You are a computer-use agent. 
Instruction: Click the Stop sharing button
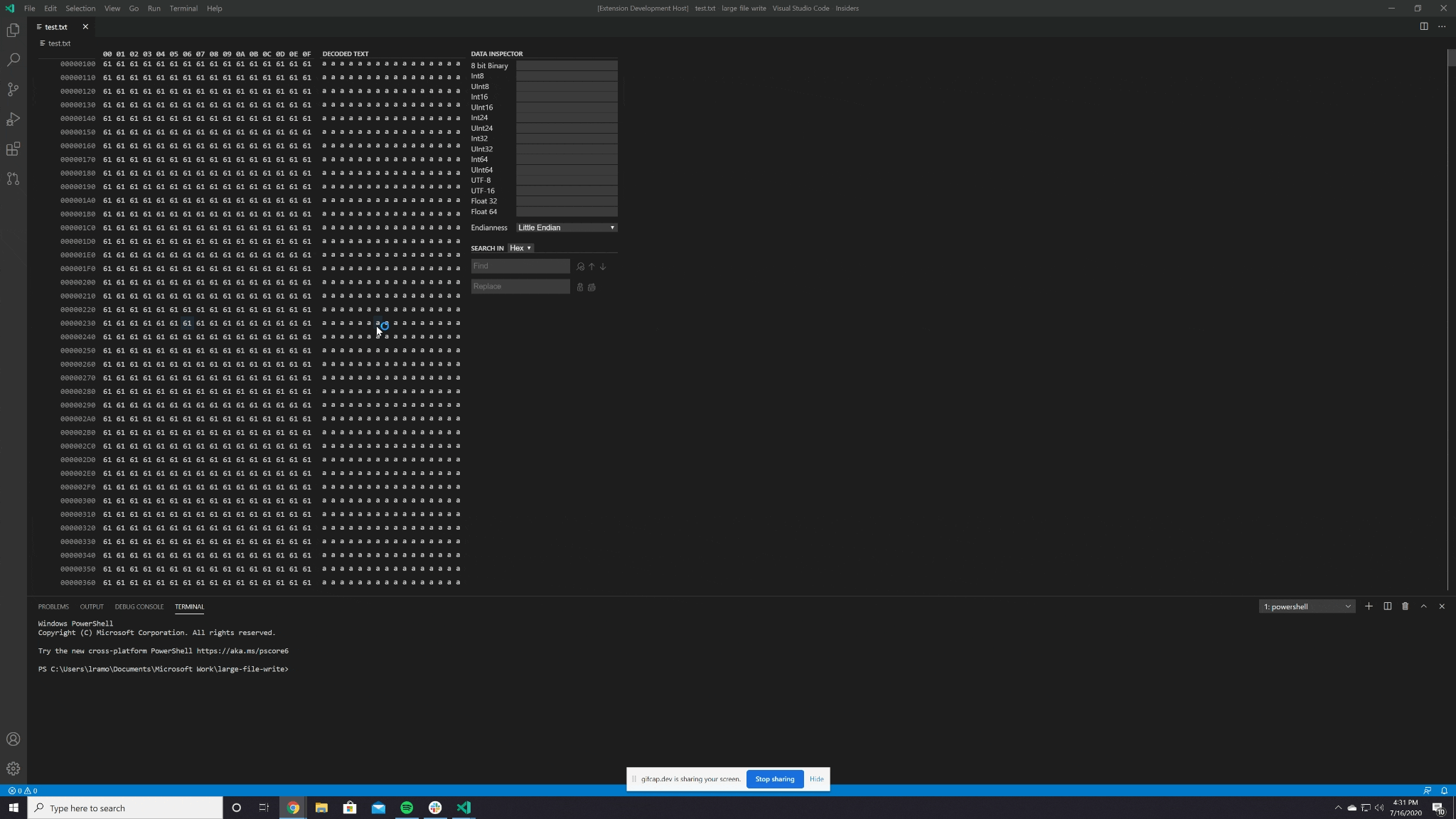[774, 778]
